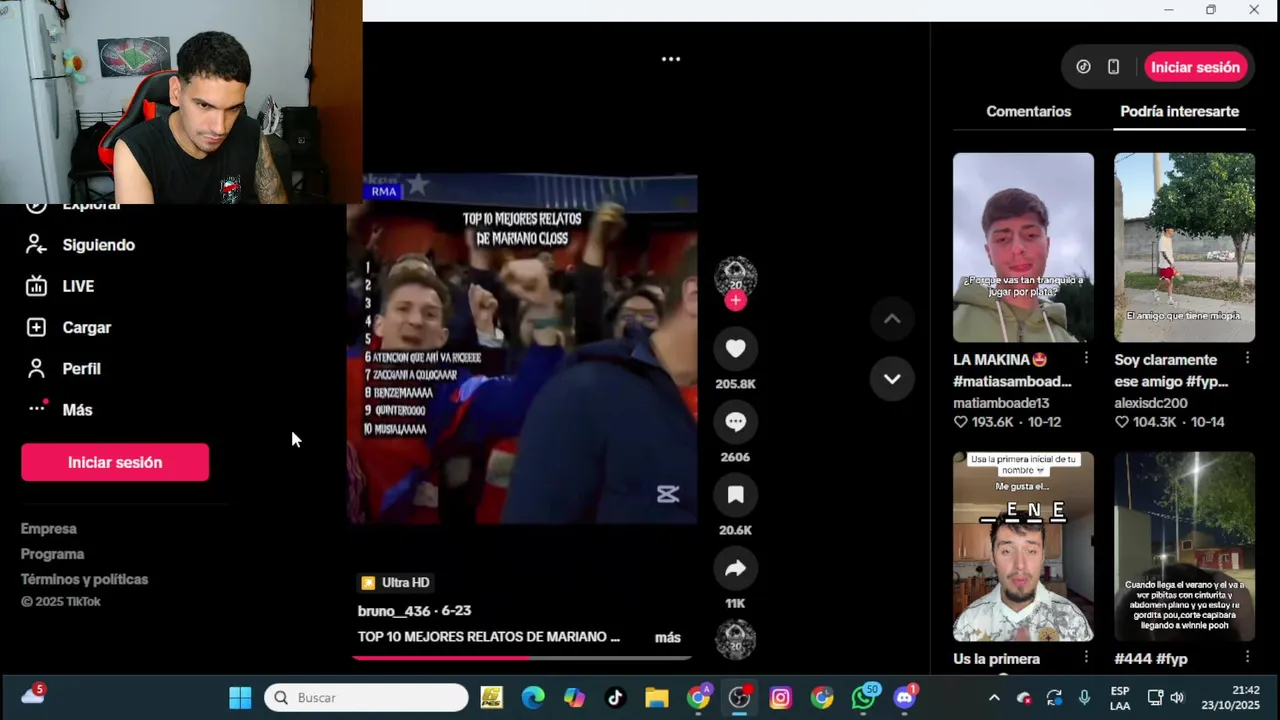Viewport: 1280px width, 720px height.
Task: Click the Ultra HD quality badge
Action: pos(395,582)
